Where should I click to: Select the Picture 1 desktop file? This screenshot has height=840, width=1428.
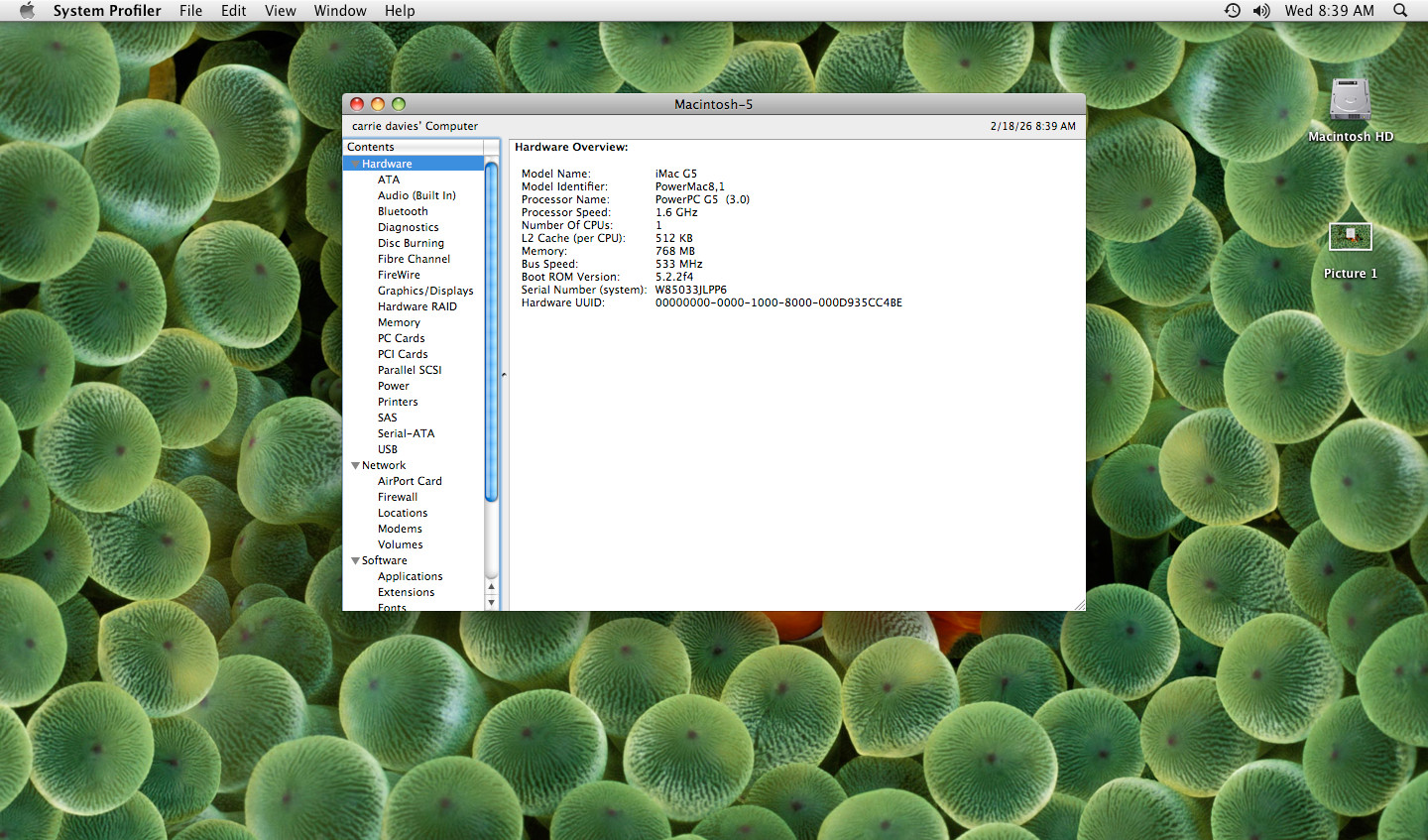point(1350,238)
